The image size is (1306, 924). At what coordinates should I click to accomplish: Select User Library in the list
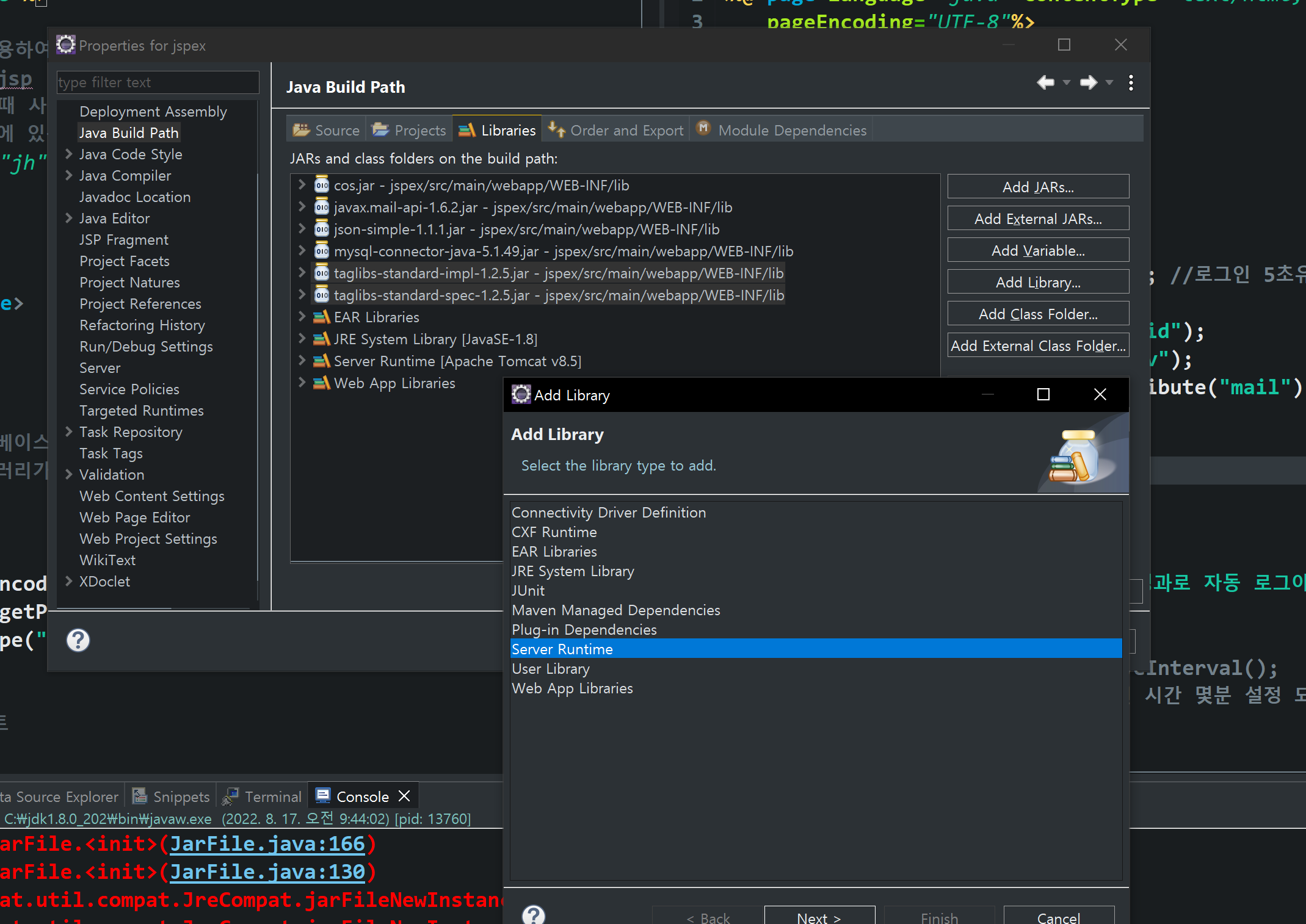551,669
